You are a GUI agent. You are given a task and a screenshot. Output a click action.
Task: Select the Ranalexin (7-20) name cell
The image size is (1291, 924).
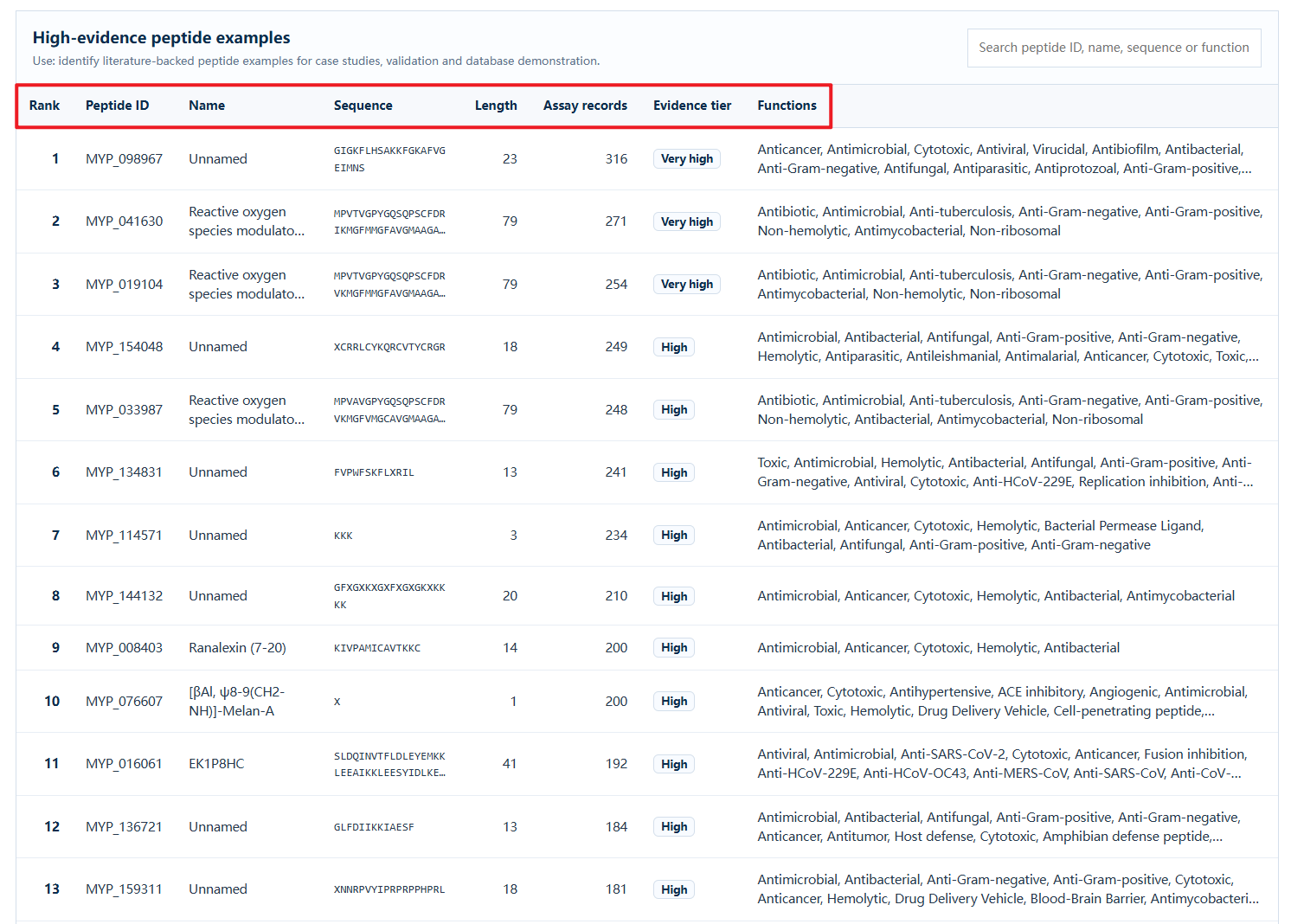click(237, 648)
